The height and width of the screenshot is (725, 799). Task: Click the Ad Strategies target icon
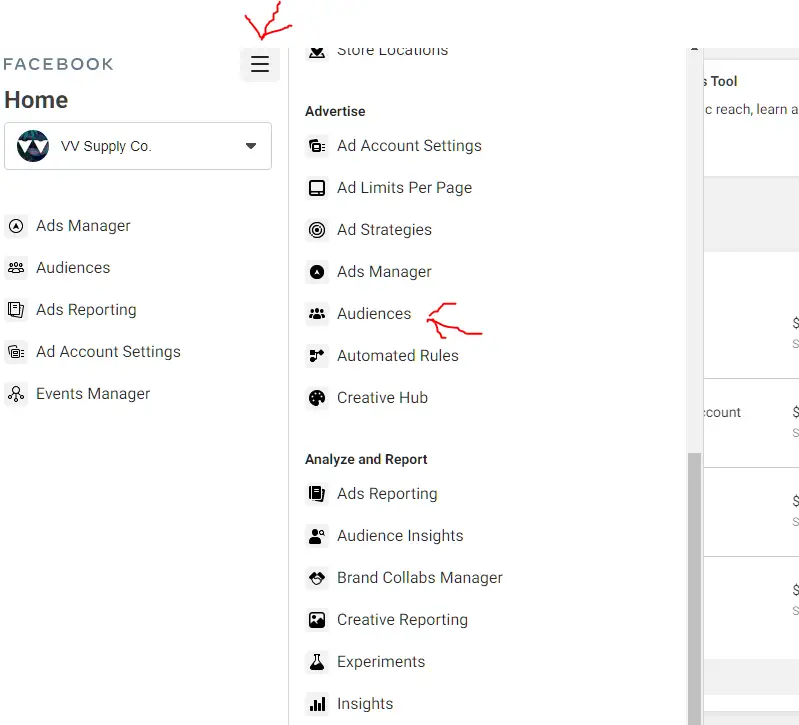317,230
